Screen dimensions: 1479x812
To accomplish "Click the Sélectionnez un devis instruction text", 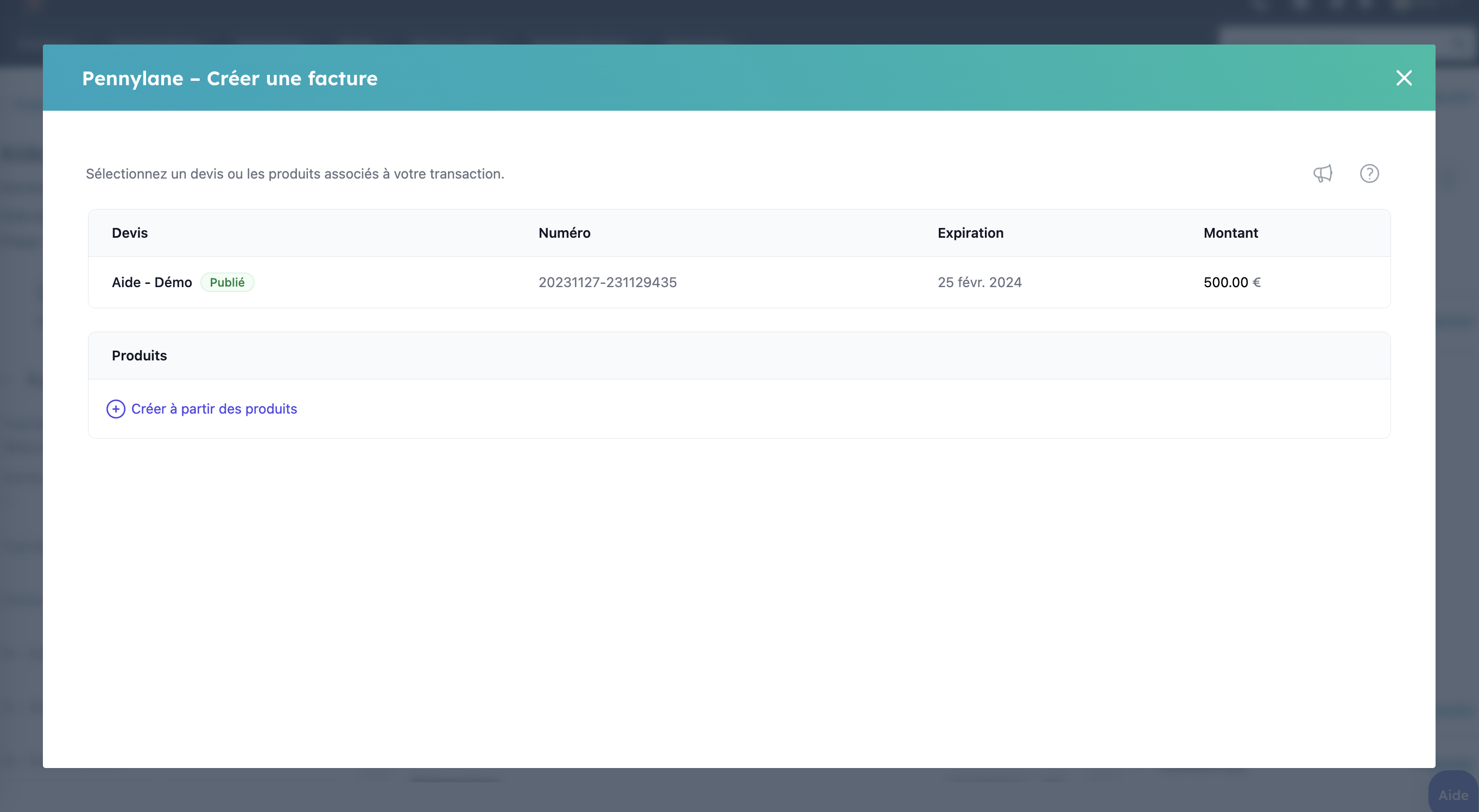I will point(294,174).
